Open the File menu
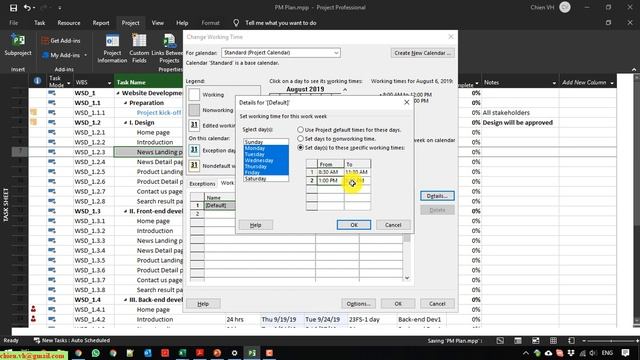The height and width of the screenshot is (360, 640). (x=13, y=23)
